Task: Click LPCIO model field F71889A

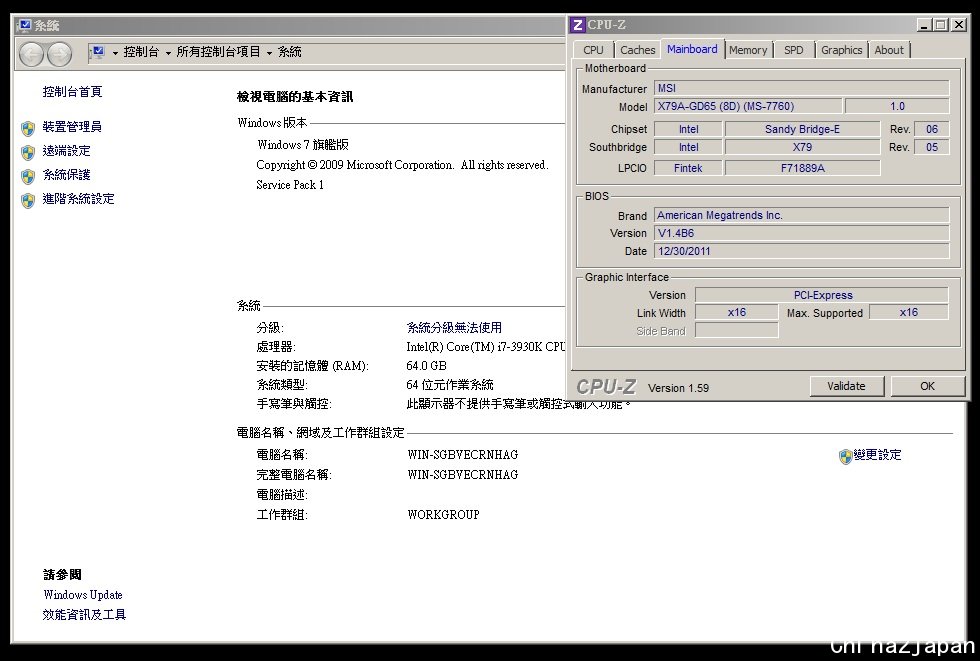Action: tap(802, 168)
